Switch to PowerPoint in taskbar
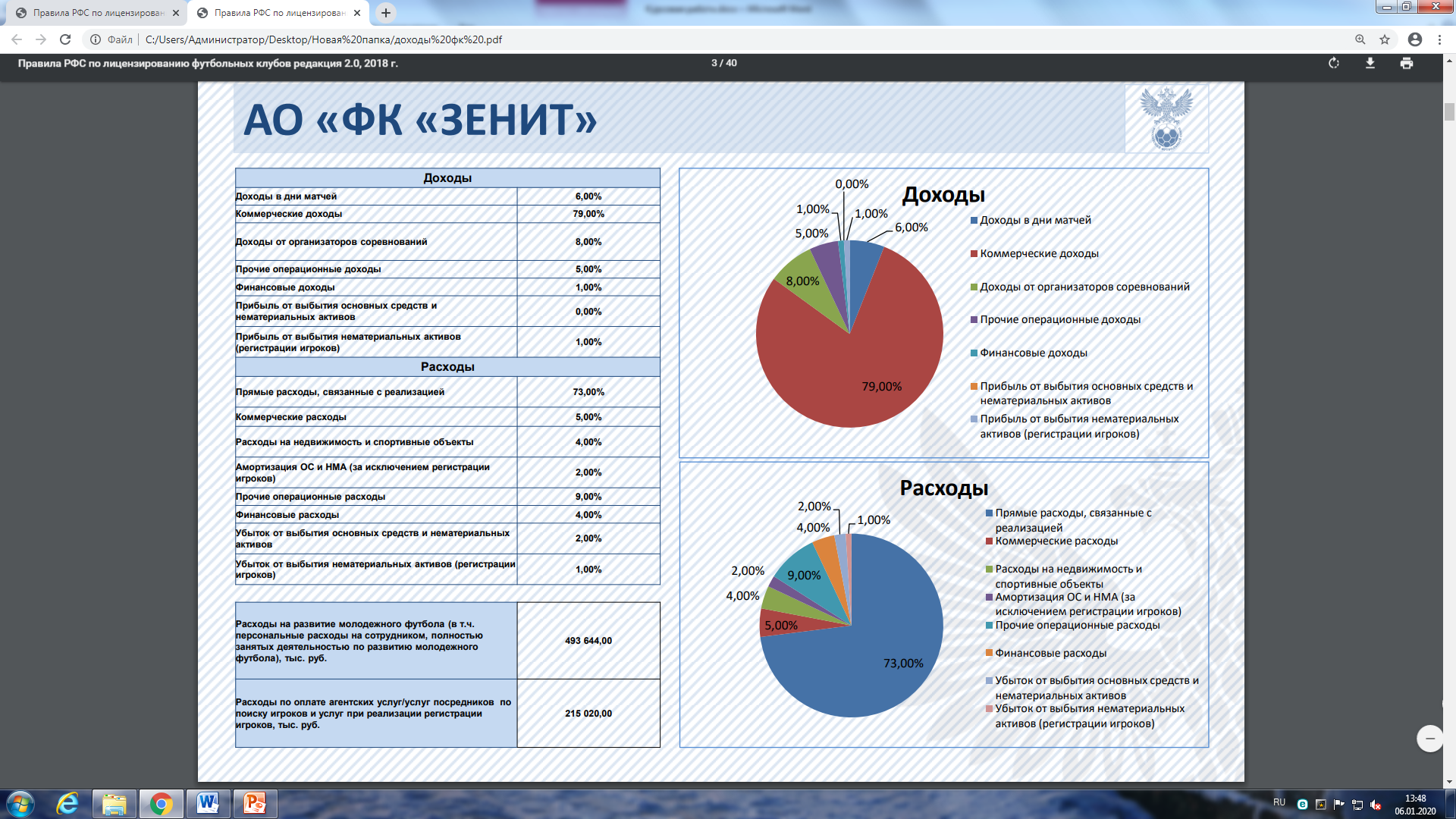The image size is (1456, 819). coord(255,804)
